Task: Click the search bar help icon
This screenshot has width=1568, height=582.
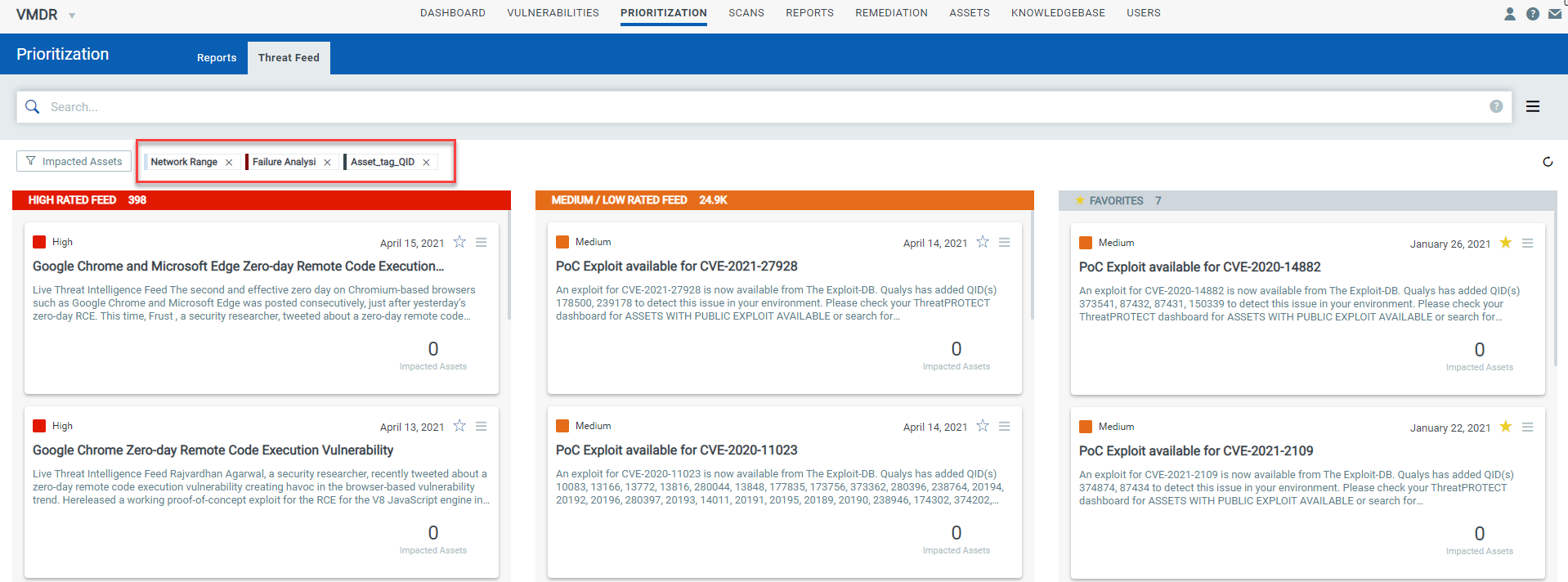Action: (1496, 106)
